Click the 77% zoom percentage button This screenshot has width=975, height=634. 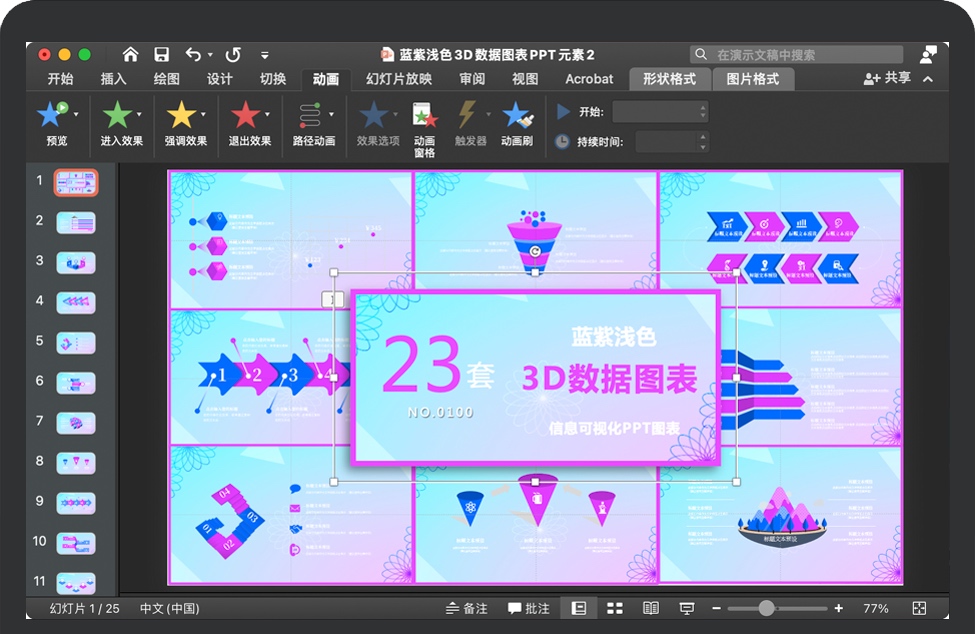coord(875,607)
